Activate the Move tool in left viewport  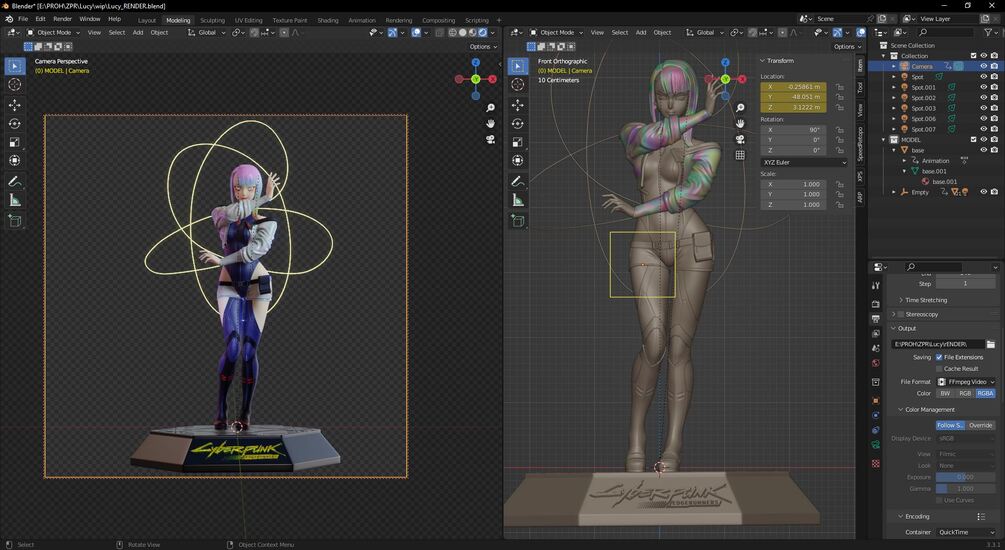pyautogui.click(x=15, y=104)
